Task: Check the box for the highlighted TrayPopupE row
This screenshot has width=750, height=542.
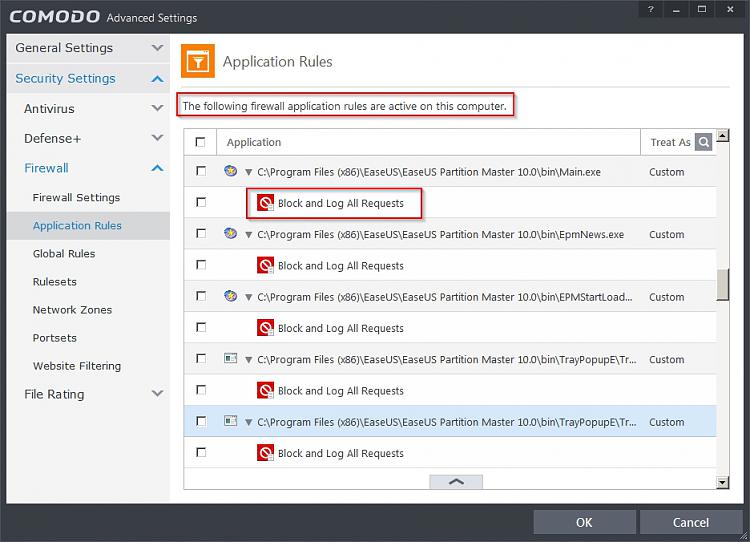Action: [x=201, y=421]
